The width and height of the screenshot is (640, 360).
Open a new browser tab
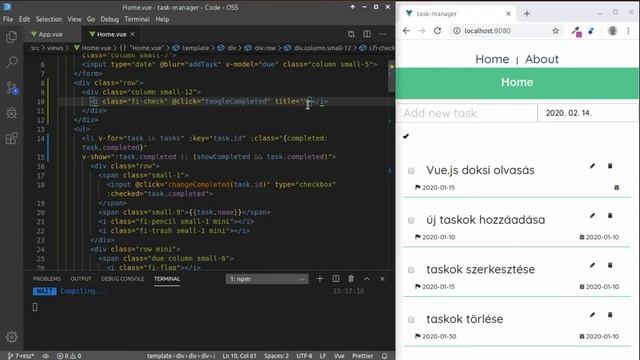pos(527,13)
